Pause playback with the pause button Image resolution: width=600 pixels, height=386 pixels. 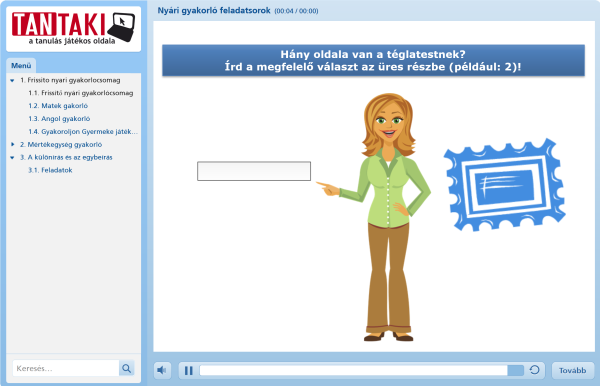pos(189,370)
